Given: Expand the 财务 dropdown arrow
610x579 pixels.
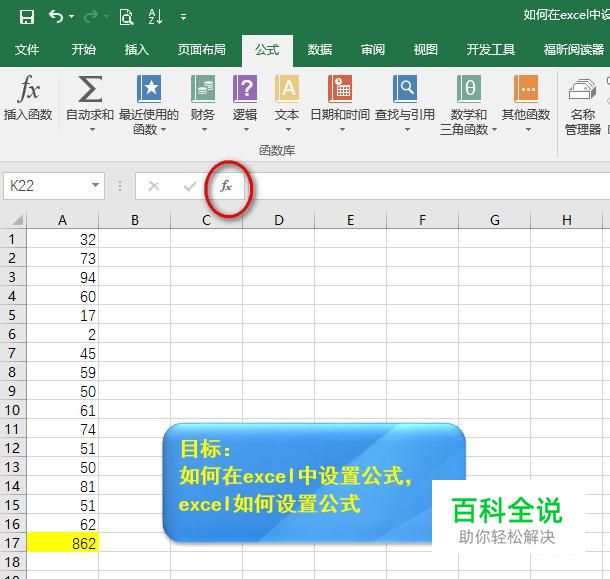Looking at the screenshot, I should point(204,130).
